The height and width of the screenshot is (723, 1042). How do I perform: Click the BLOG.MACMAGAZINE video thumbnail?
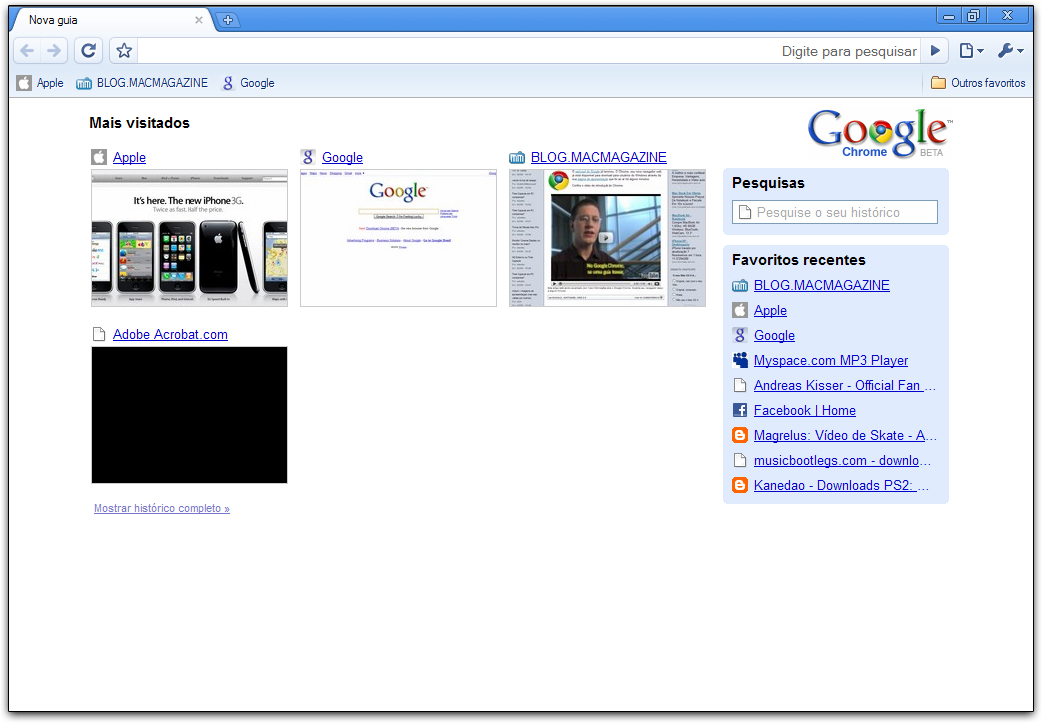(x=607, y=238)
